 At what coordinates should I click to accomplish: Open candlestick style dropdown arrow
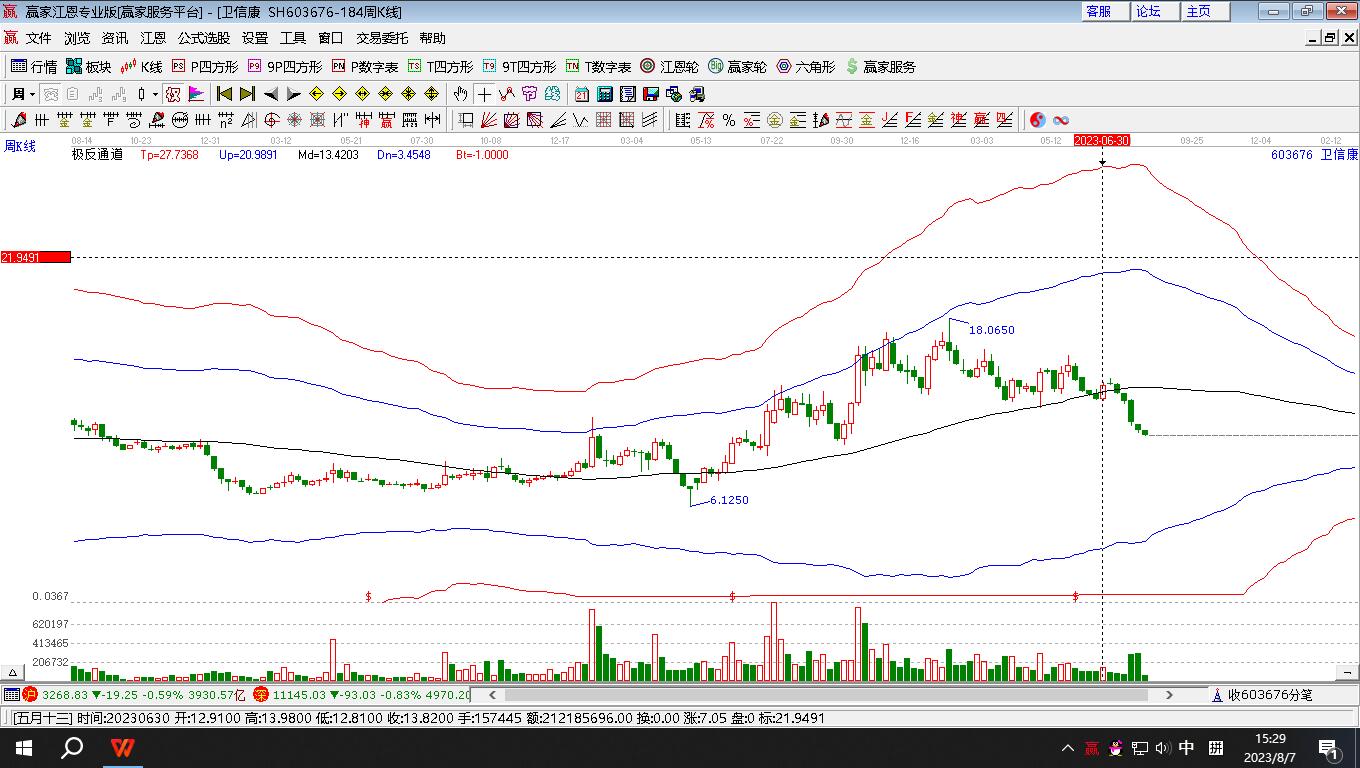point(155,94)
